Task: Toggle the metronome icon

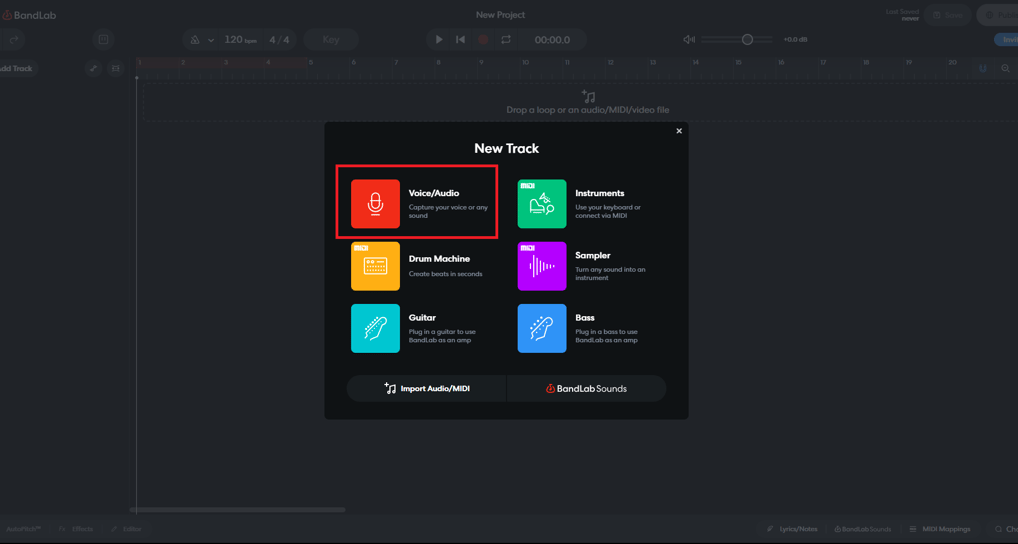Action: [195, 40]
